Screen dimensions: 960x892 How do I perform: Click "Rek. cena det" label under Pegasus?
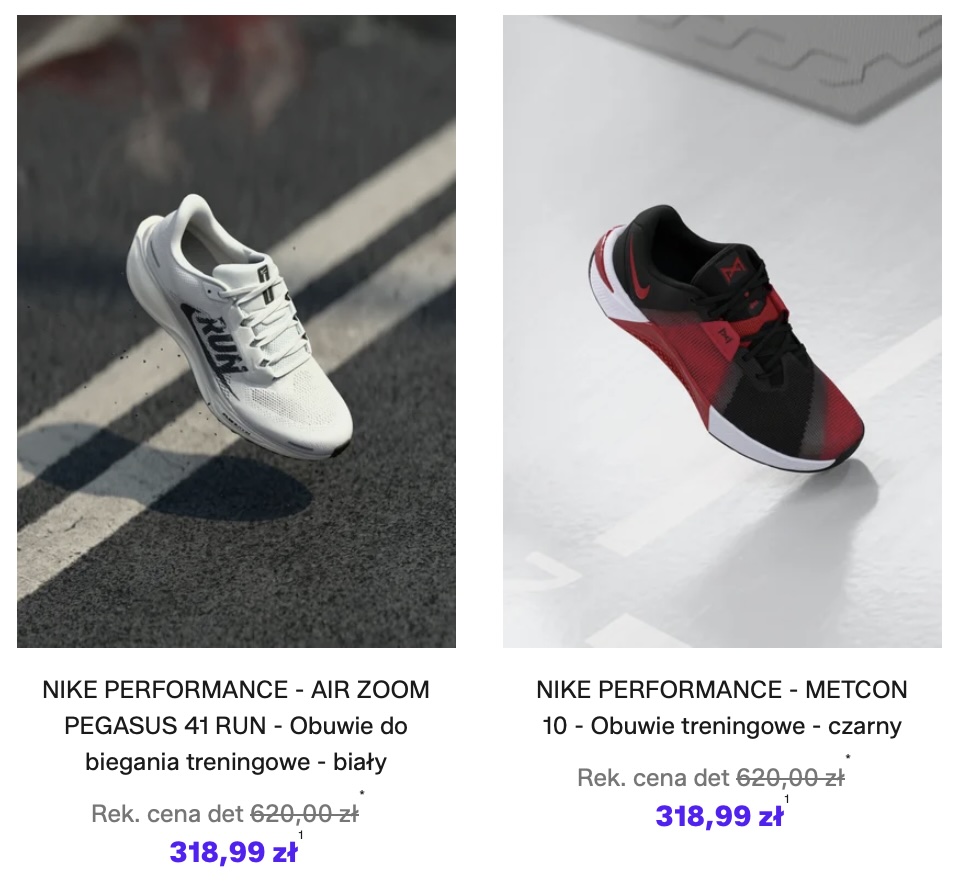168,814
